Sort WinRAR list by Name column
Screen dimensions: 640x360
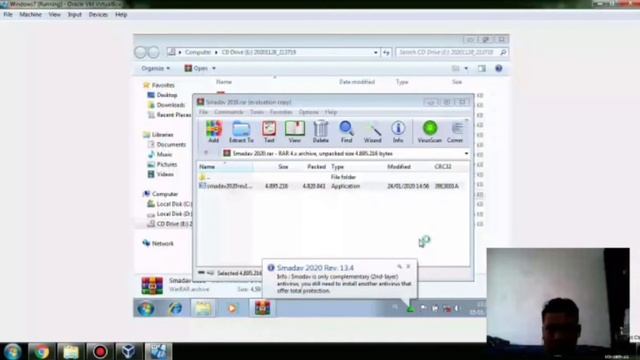207,167
